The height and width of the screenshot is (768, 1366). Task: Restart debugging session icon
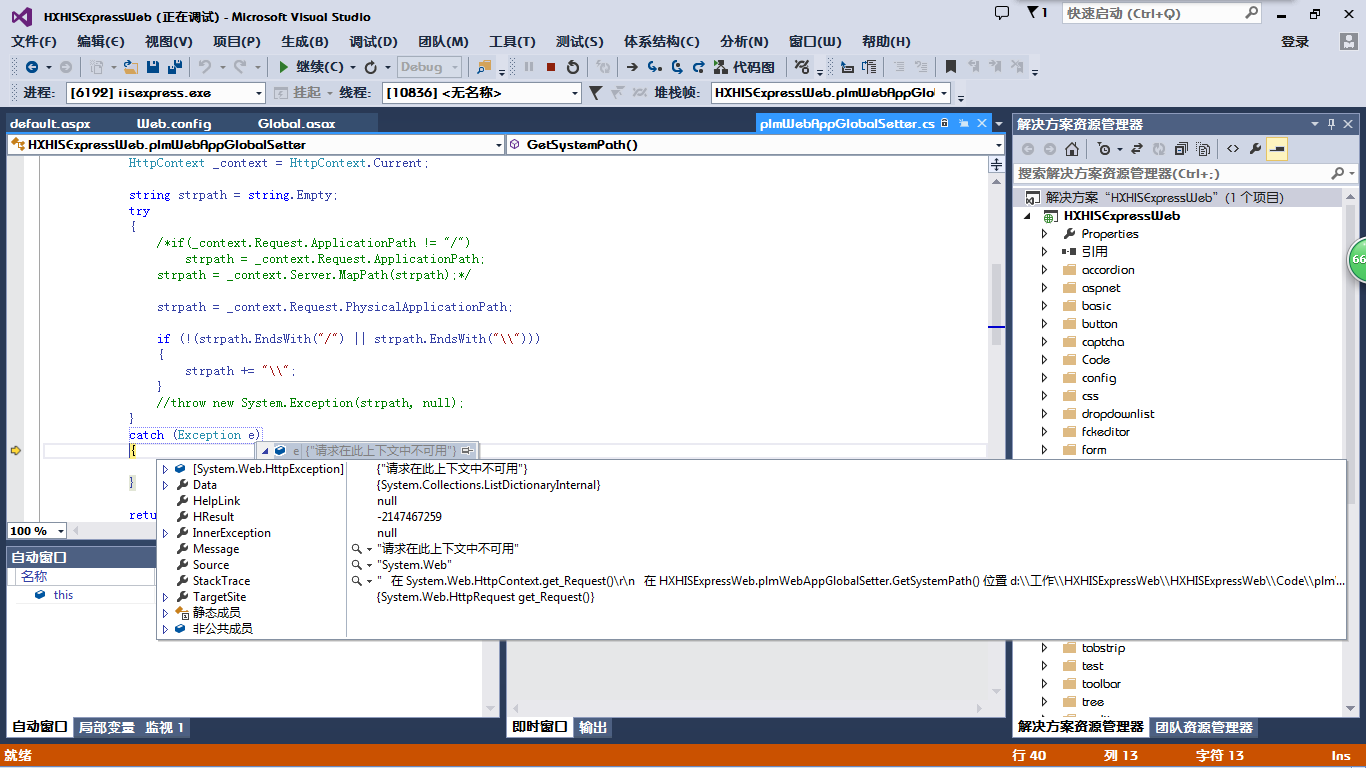pos(573,67)
